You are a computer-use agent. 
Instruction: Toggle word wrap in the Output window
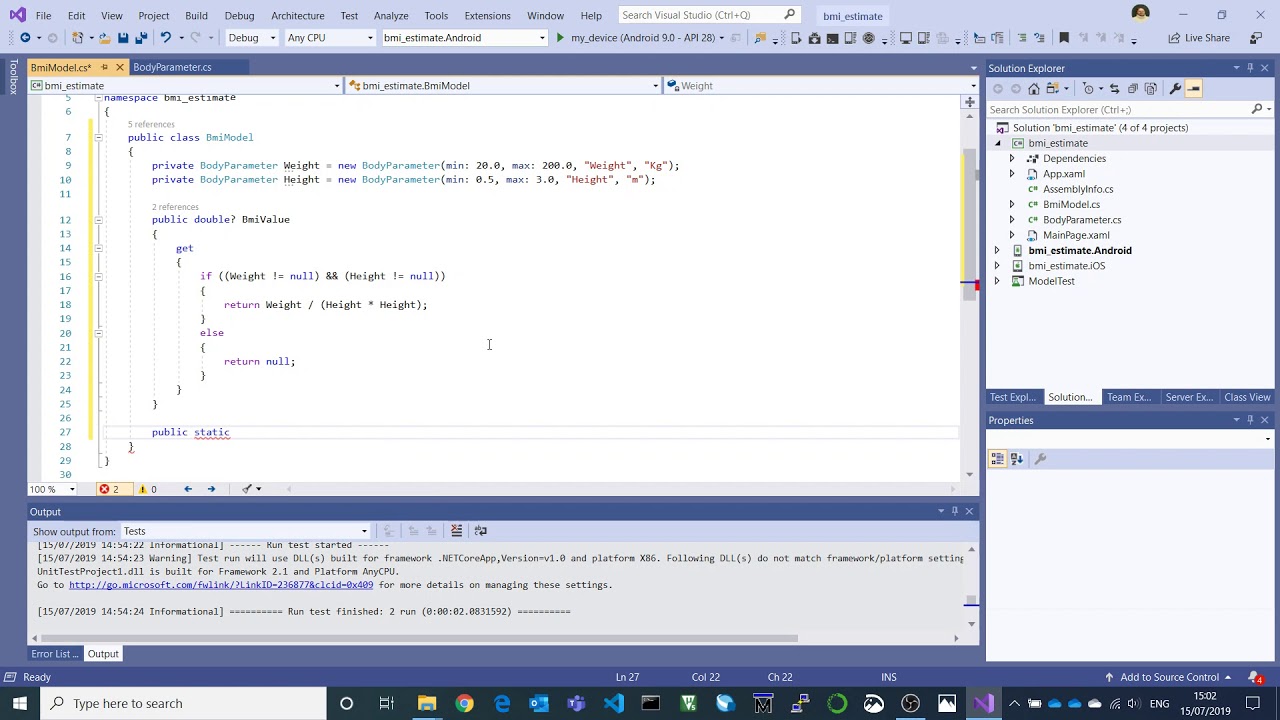(x=480, y=531)
